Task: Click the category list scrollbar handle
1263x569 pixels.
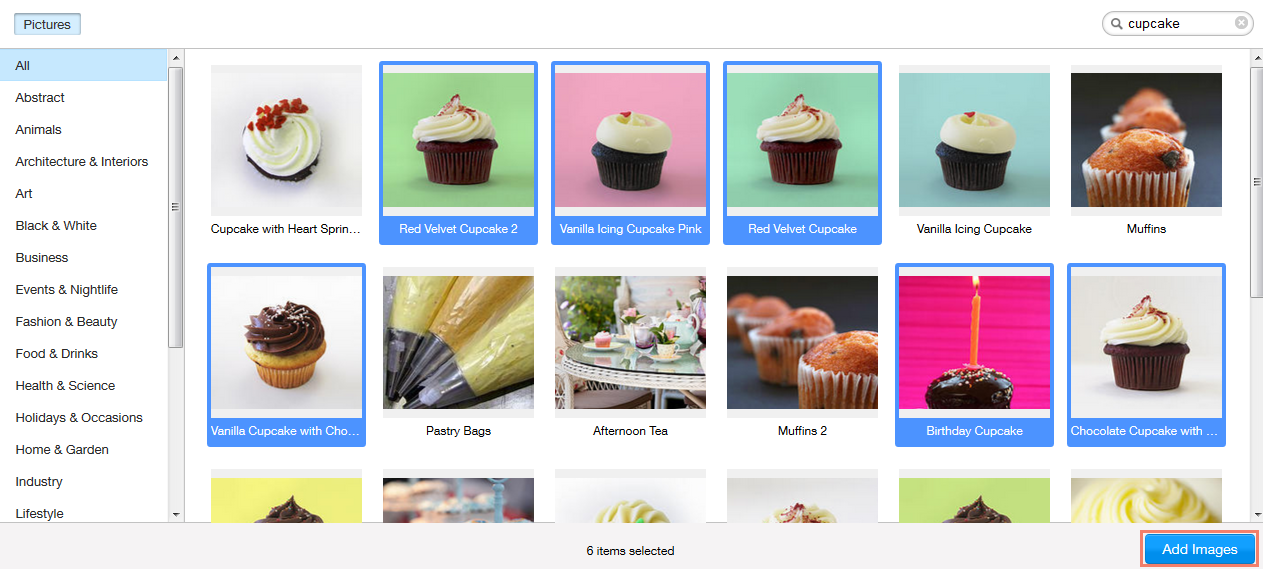Action: click(176, 207)
